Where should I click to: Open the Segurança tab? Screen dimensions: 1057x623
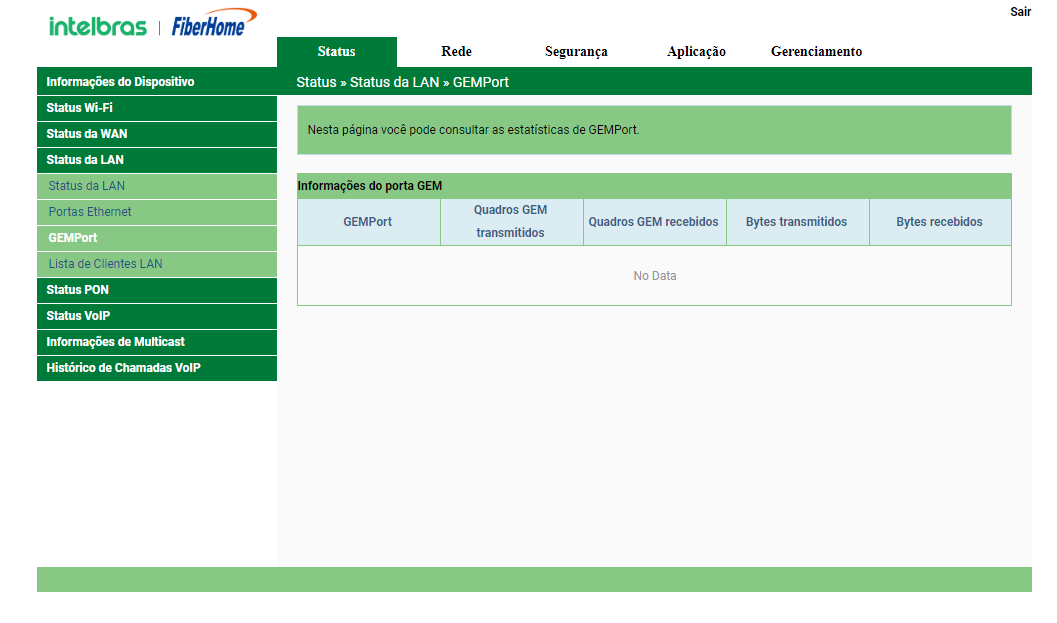tap(576, 52)
